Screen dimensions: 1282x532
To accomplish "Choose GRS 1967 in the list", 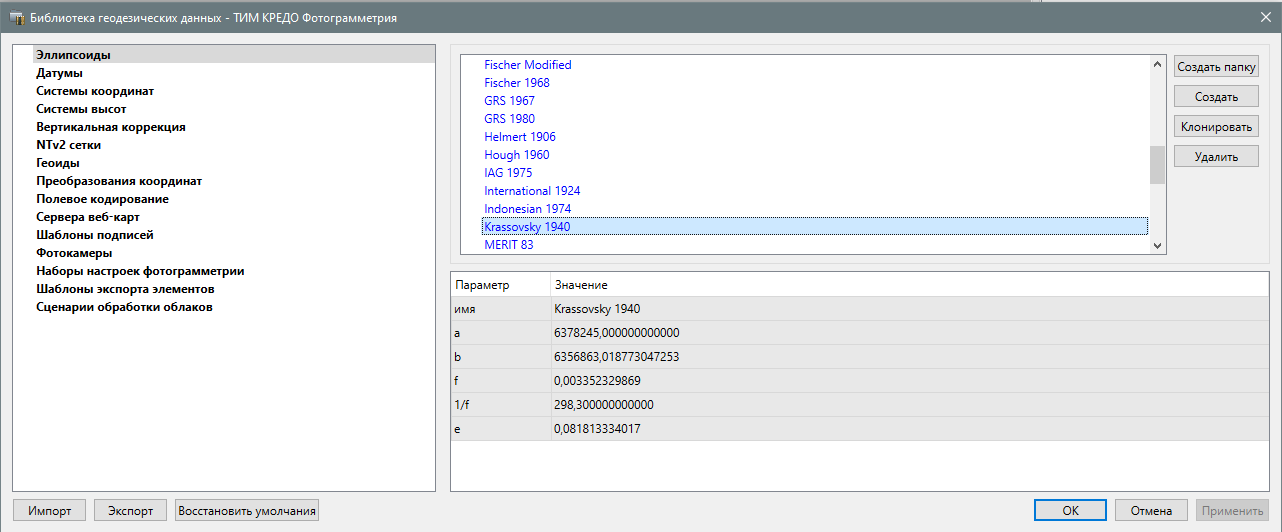I will 509,101.
